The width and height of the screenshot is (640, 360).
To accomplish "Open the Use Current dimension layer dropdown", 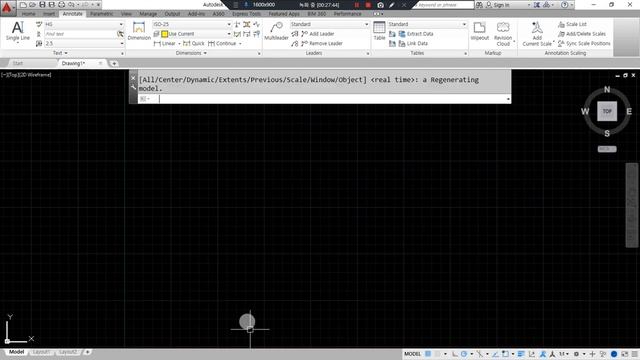I will click(x=196, y=34).
